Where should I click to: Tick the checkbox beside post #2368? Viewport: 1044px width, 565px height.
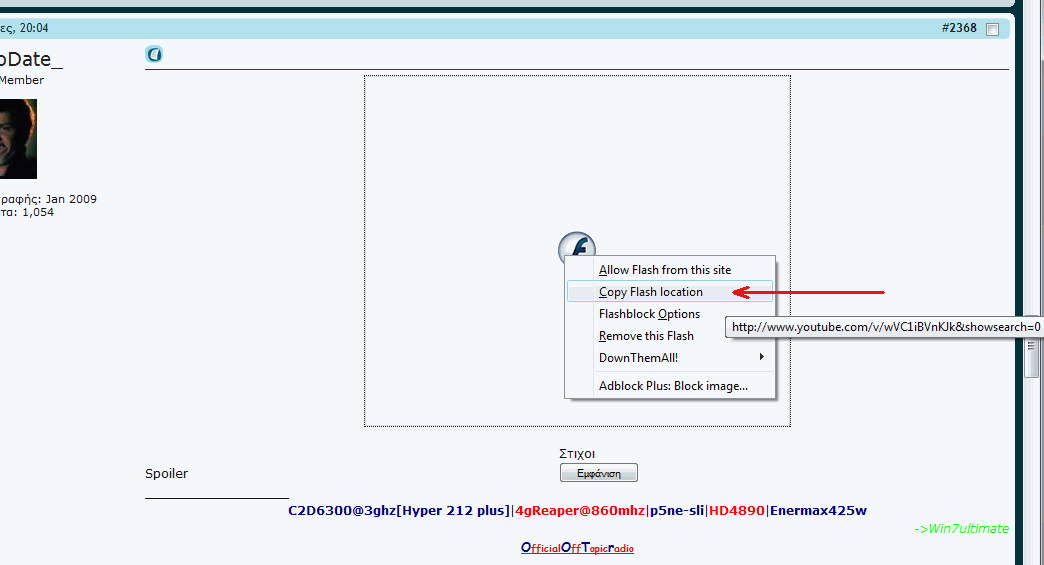pos(992,29)
